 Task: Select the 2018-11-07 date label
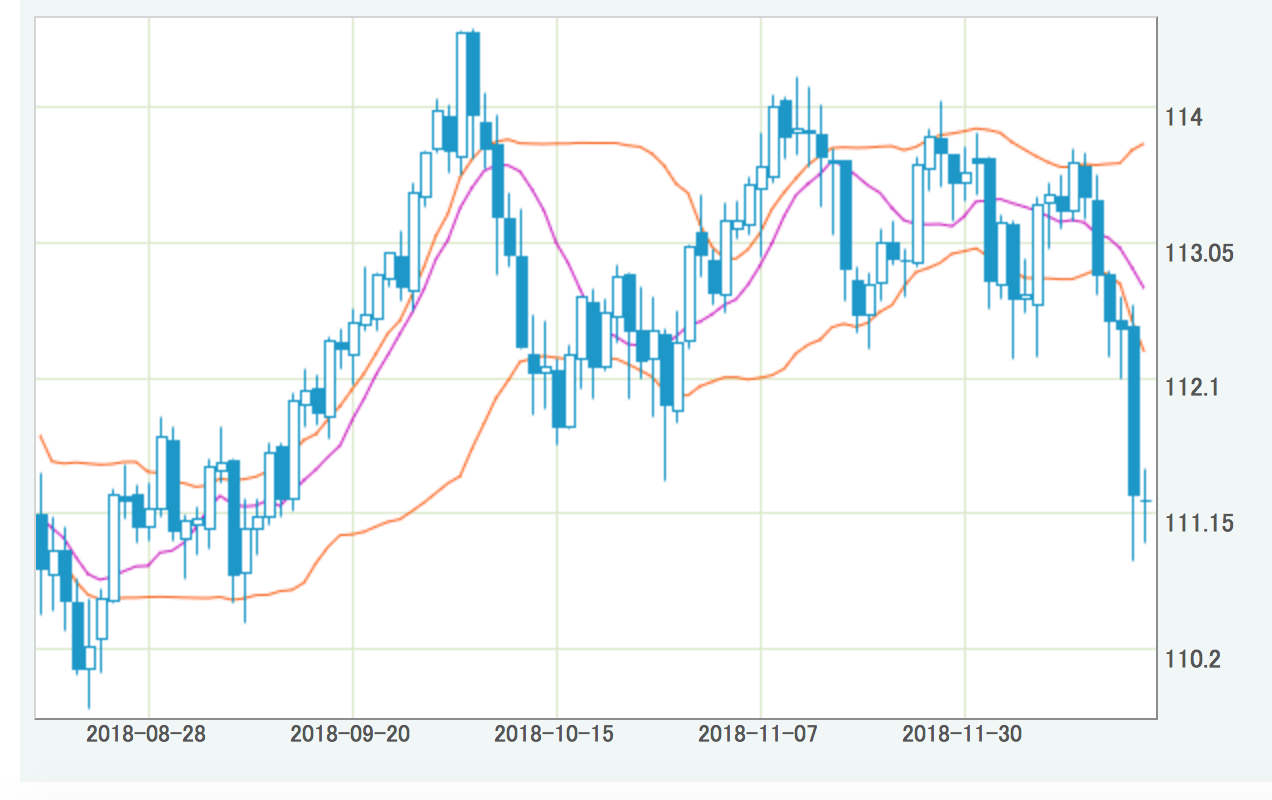(758, 734)
